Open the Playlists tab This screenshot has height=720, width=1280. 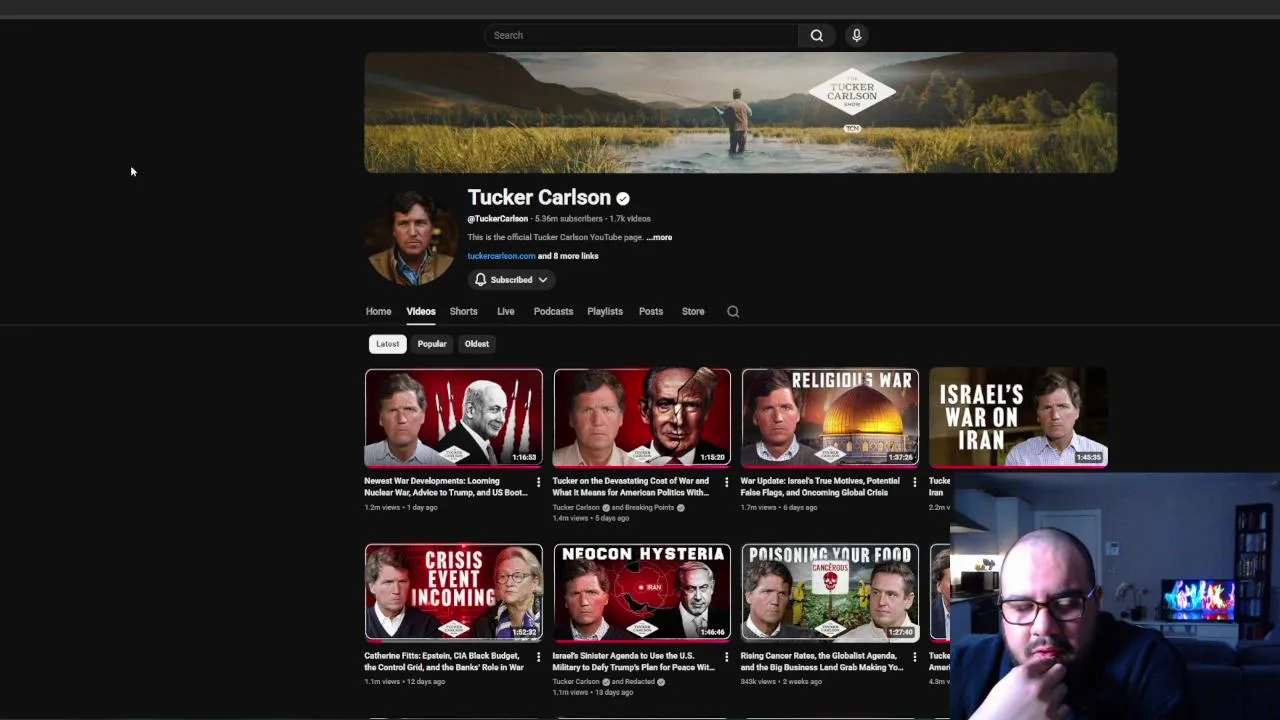coord(605,311)
